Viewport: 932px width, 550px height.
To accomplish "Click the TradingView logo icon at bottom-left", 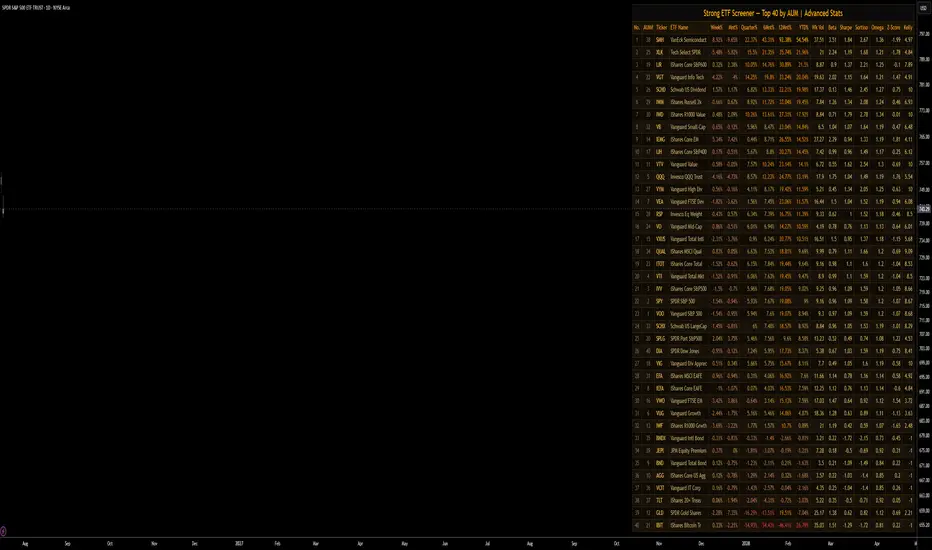I will pyautogui.click(x=3, y=531).
